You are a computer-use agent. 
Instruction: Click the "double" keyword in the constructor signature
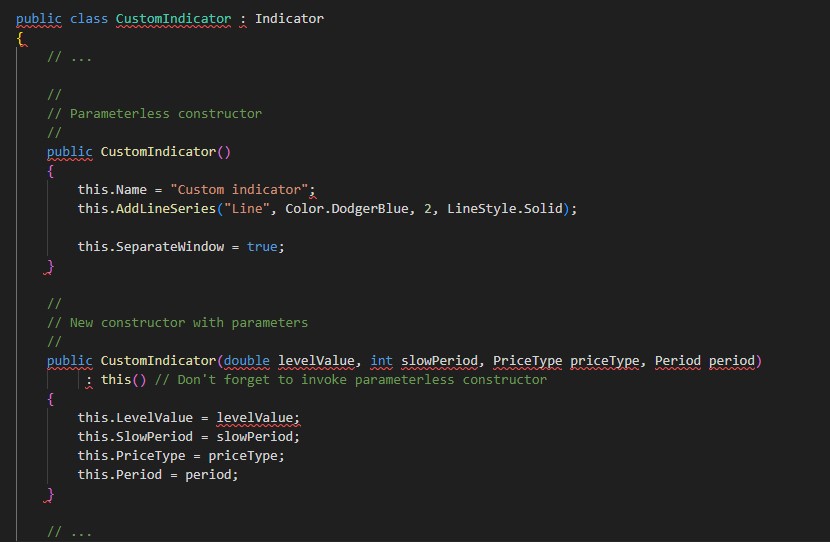coord(246,360)
